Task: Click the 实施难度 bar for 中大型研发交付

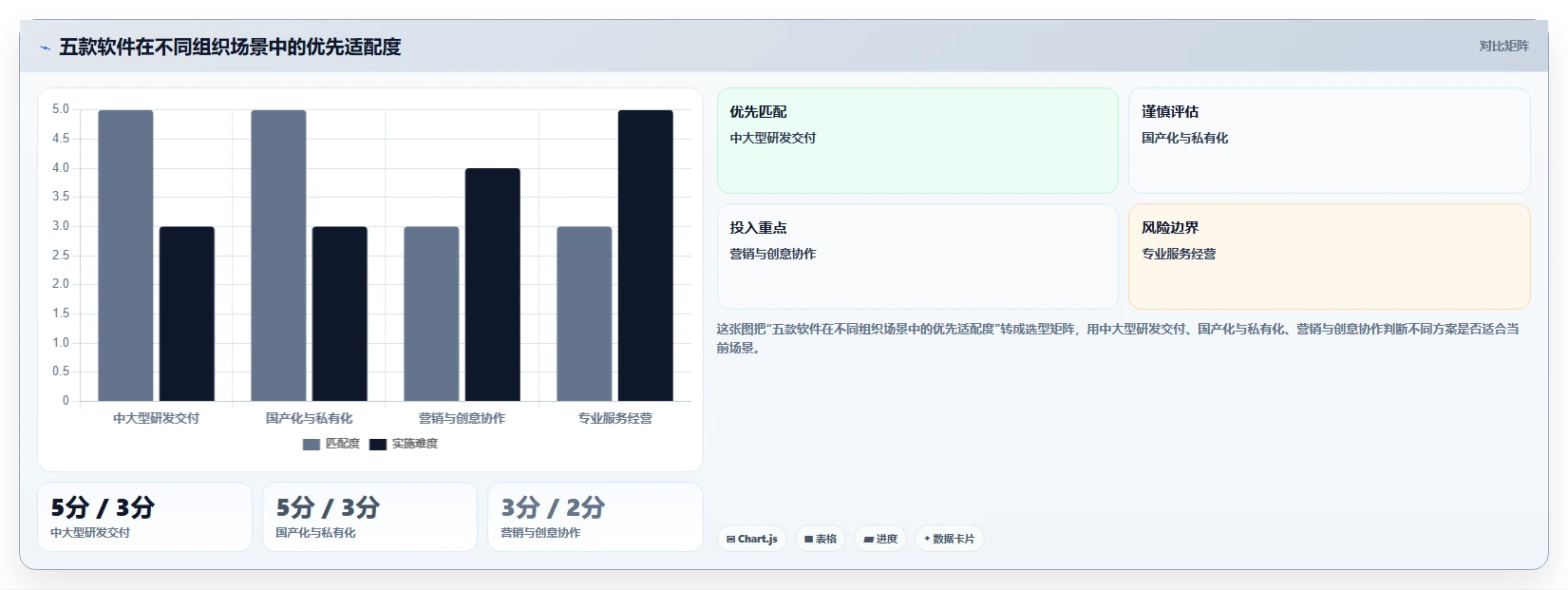Action: (187, 314)
